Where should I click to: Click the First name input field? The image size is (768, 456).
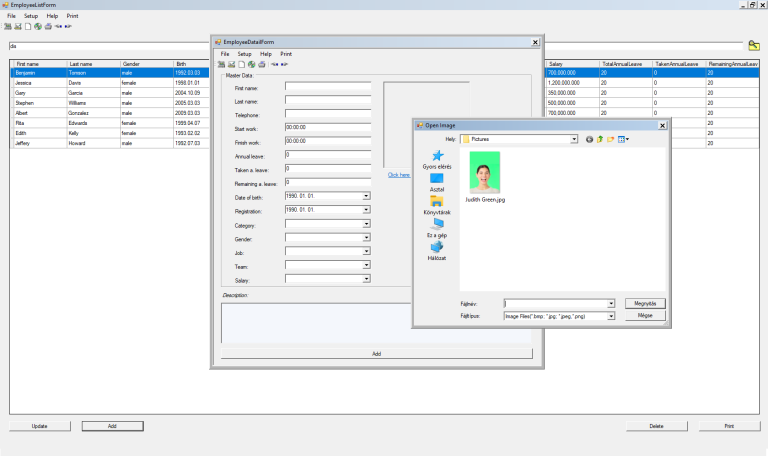(327, 87)
